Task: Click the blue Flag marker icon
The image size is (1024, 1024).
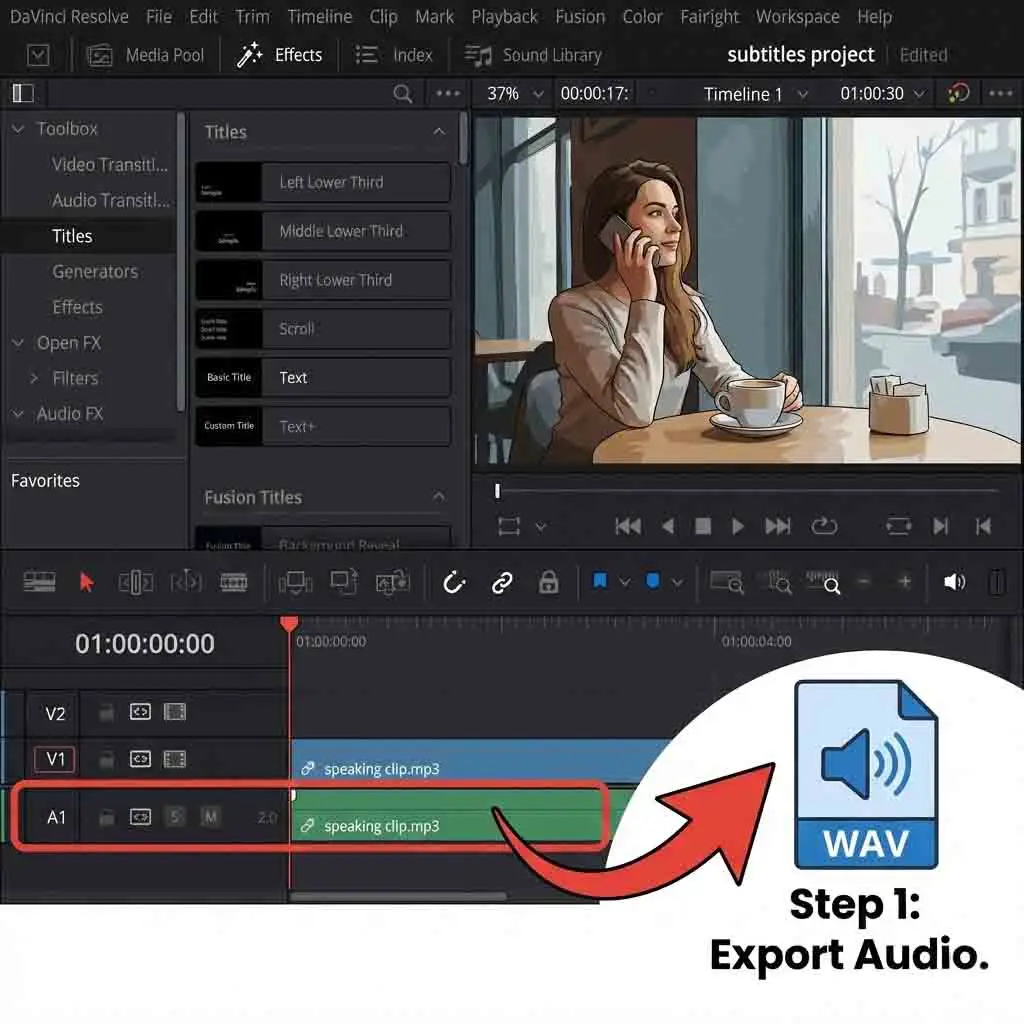Action: (x=600, y=581)
